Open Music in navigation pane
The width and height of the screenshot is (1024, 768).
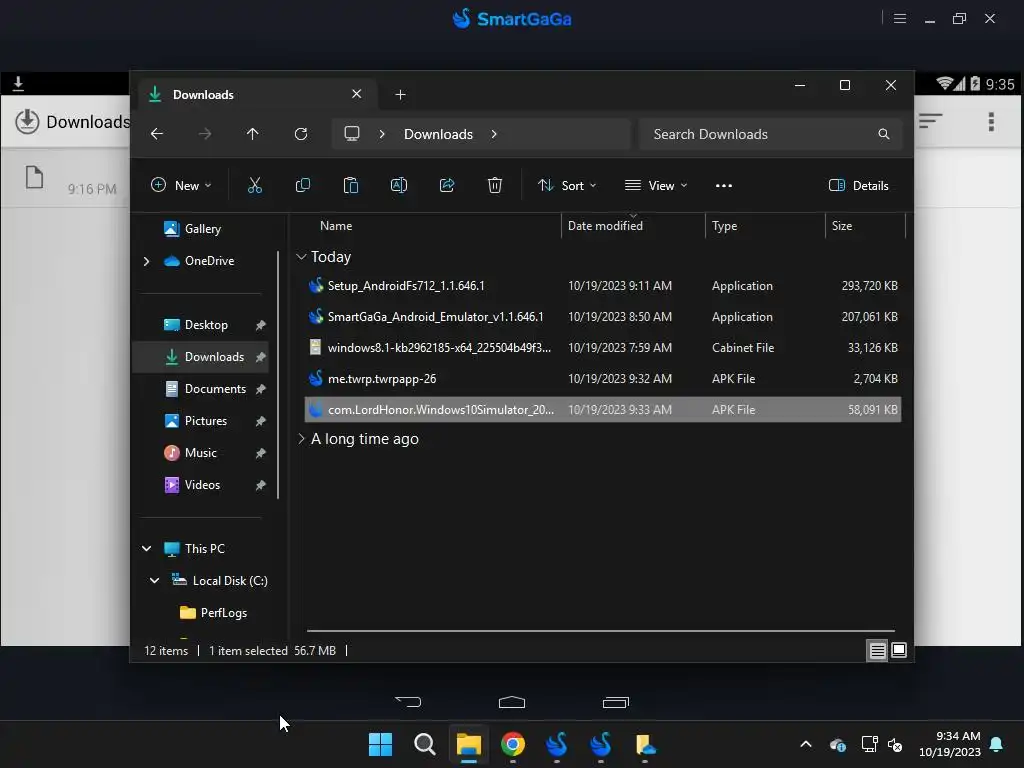190,453
